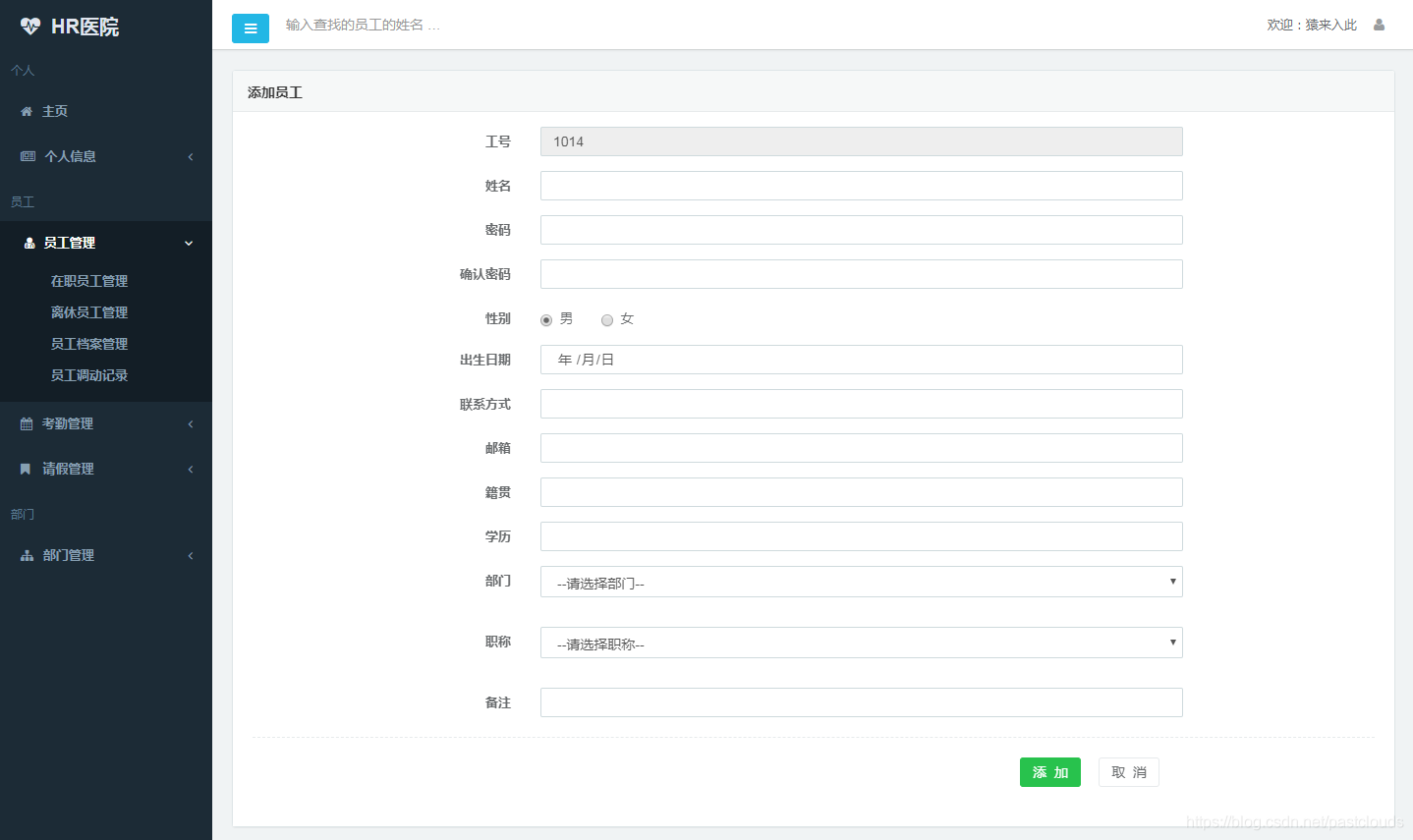
Task: Click the 出生日期 date field
Action: click(x=861, y=360)
